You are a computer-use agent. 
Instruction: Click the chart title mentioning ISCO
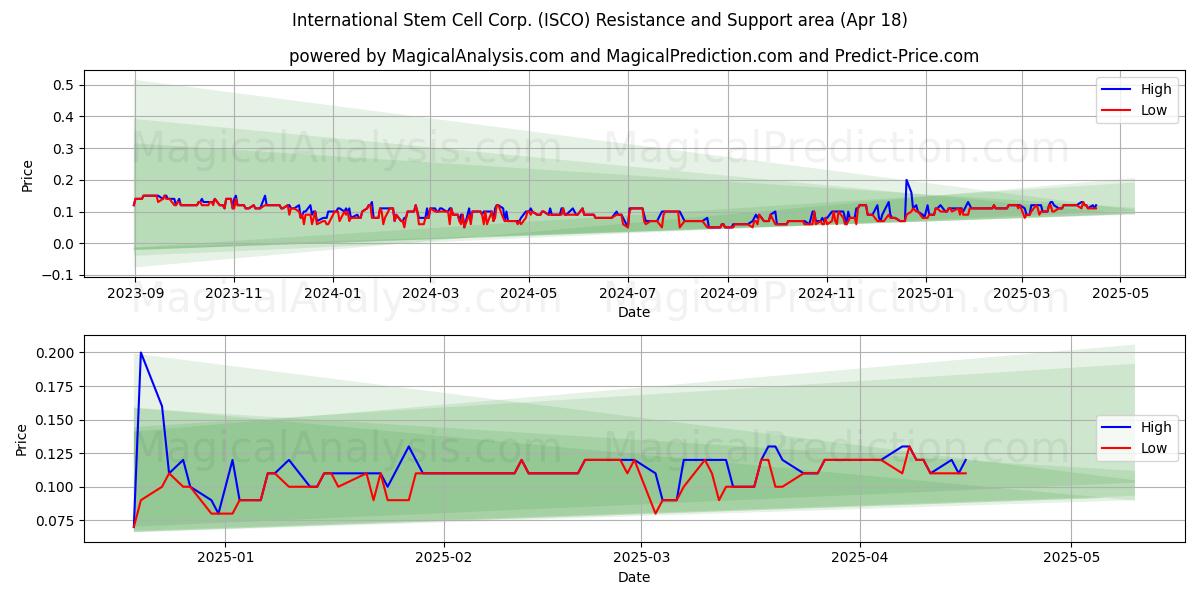(x=600, y=20)
